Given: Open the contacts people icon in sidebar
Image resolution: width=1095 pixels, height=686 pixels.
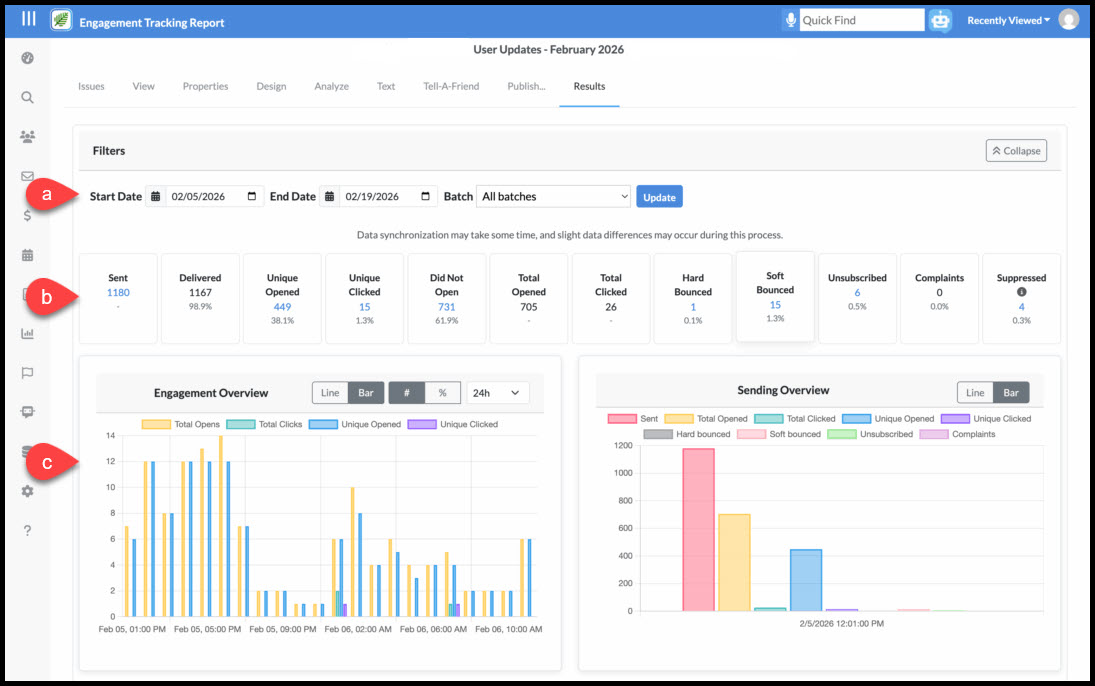Looking at the screenshot, I should [x=27, y=136].
